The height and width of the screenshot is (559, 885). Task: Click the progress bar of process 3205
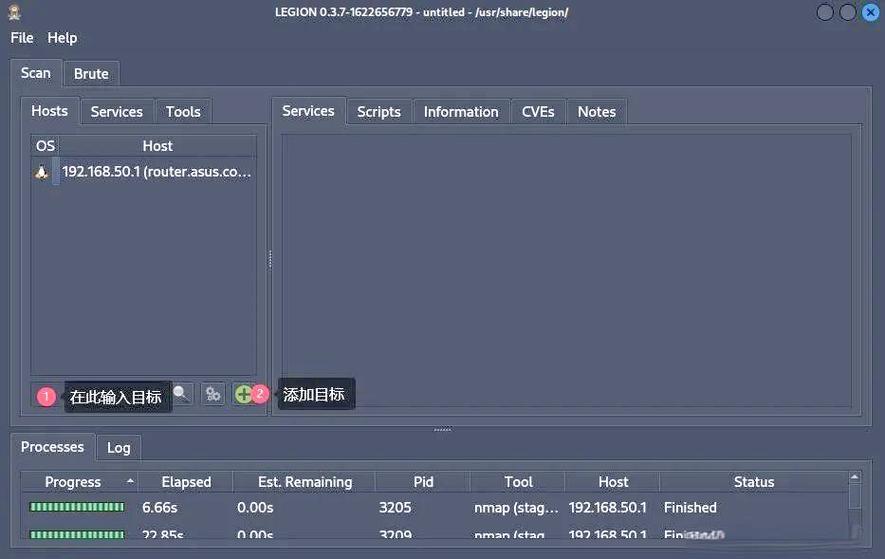pos(77,508)
